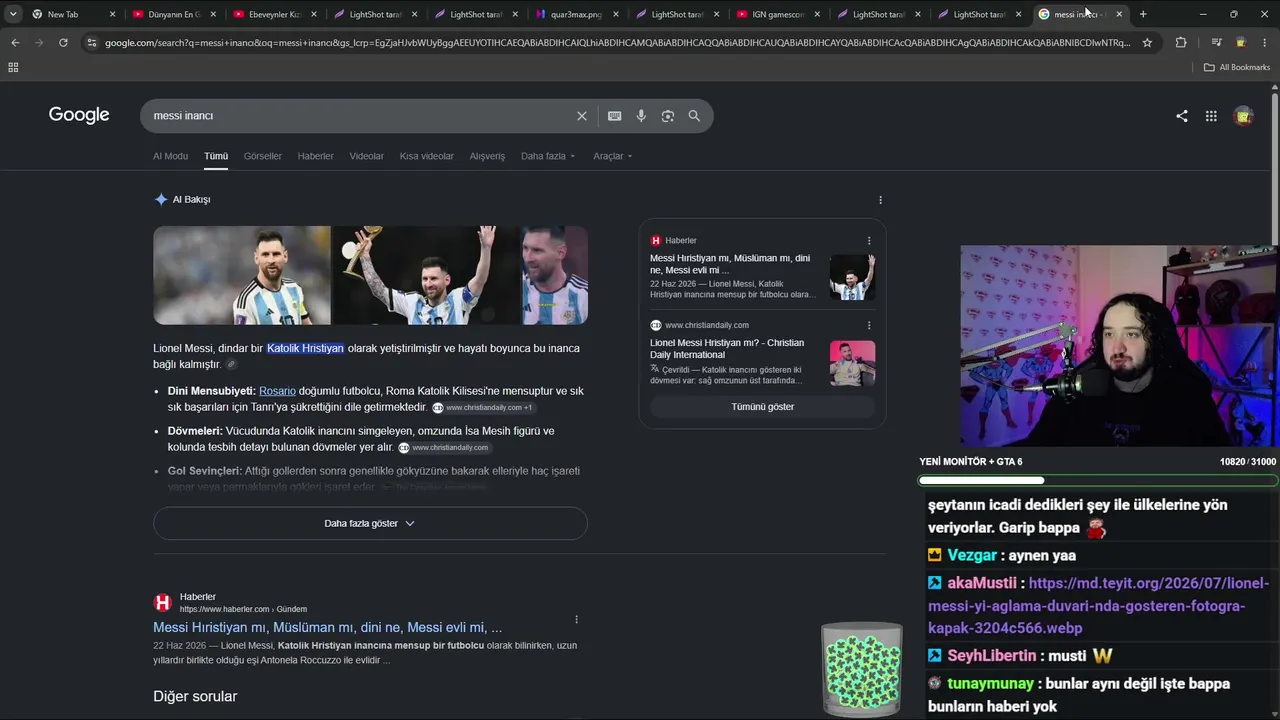This screenshot has height=720, width=1280.
Task: Open the browser extensions menu
Action: coord(1181,43)
